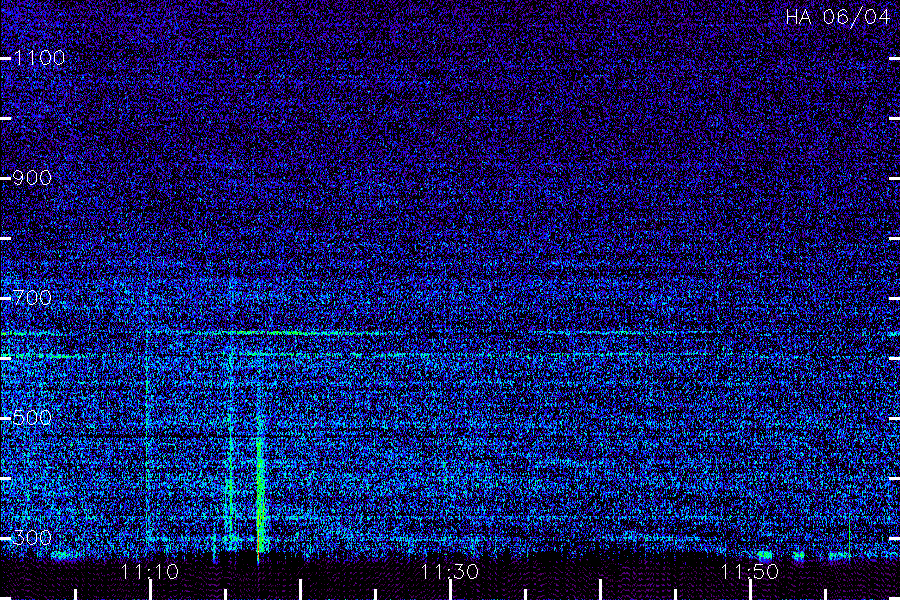Click the HA 06/04 header label
900x600 pixels.
tap(837, 17)
